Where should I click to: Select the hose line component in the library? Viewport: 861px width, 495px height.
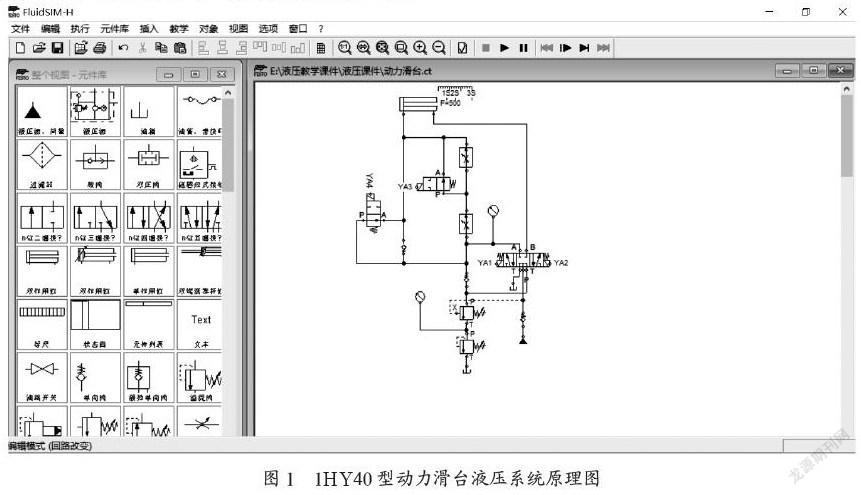click(x=200, y=111)
